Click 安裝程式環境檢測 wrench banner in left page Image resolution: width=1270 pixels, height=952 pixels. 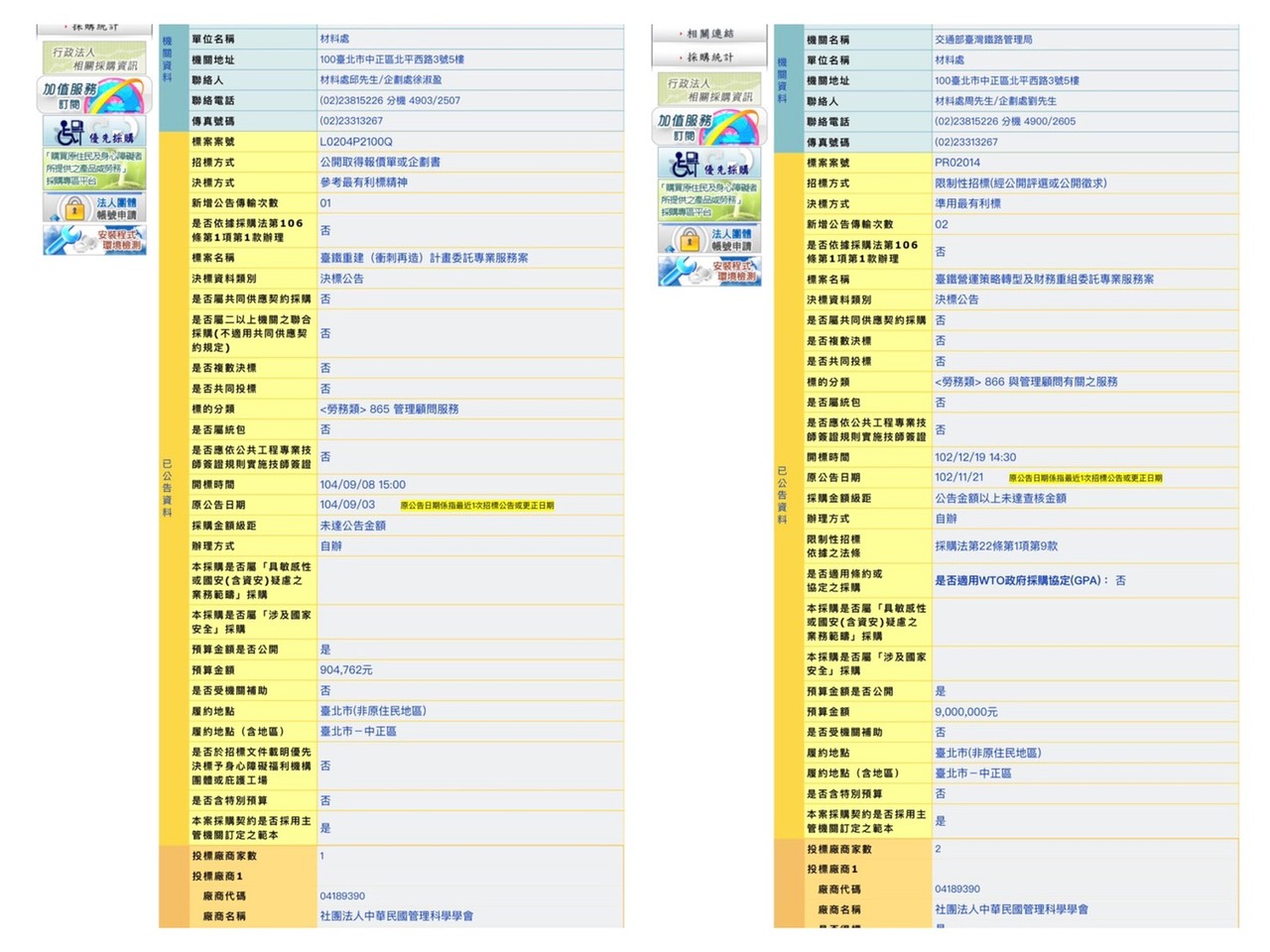tap(95, 240)
